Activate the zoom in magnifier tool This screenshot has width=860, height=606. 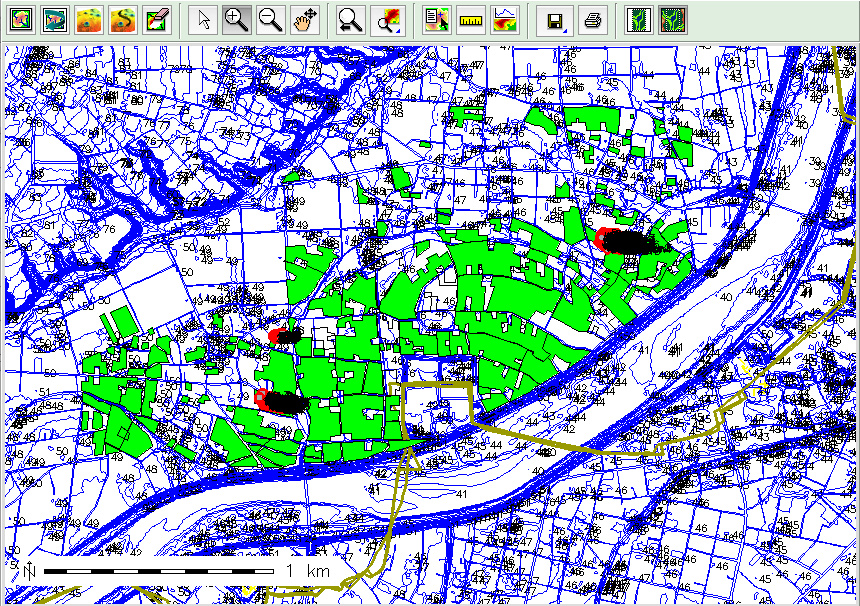pyautogui.click(x=237, y=20)
